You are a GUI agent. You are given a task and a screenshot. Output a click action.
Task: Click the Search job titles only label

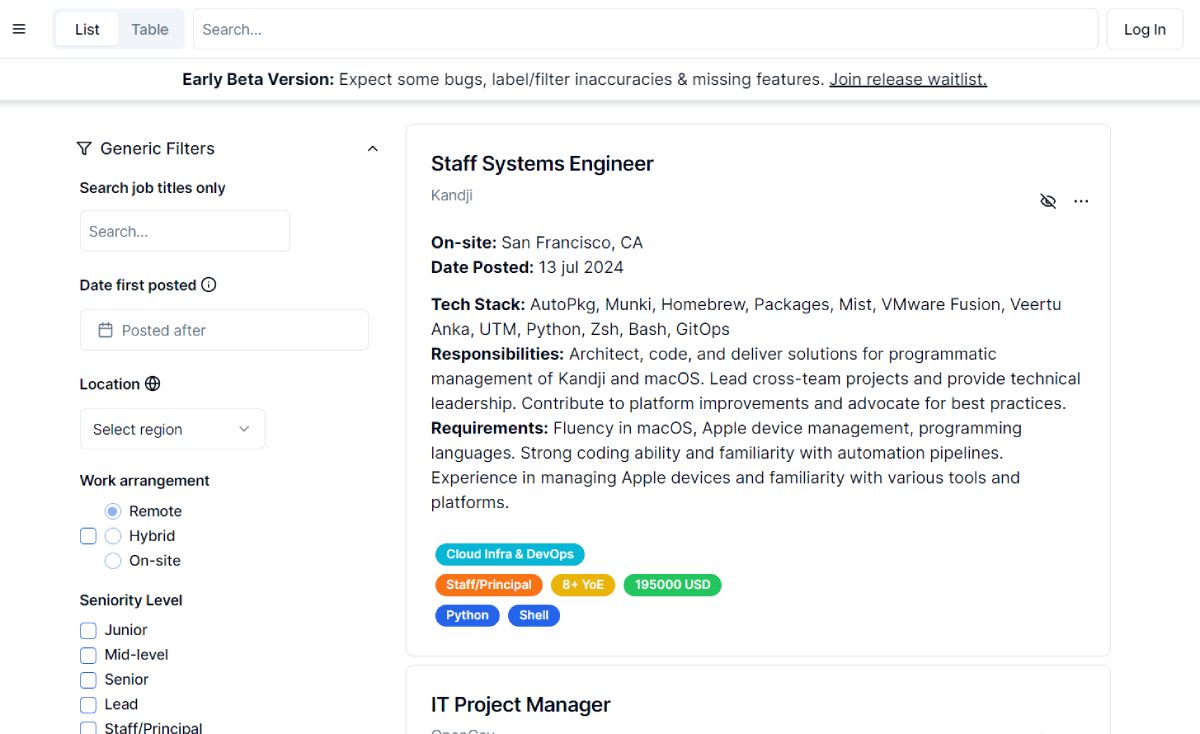point(153,188)
